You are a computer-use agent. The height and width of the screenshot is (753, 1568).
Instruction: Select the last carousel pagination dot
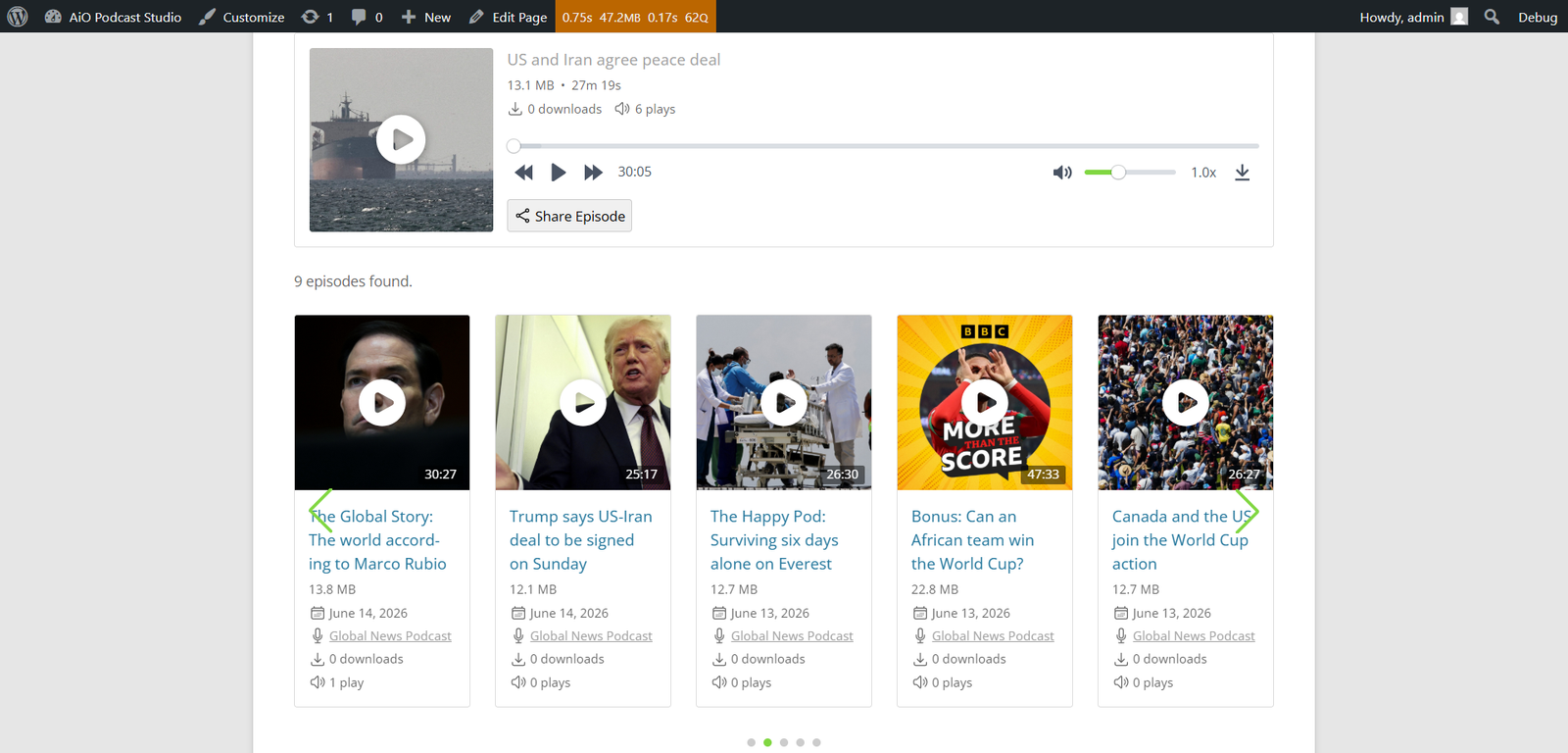tap(816, 742)
